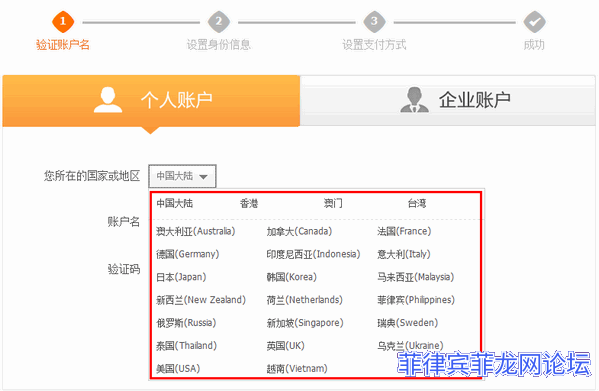Click the 菲律宾菲龙网论坛 watermark link
The height and width of the screenshot is (391, 599).
tap(494, 364)
